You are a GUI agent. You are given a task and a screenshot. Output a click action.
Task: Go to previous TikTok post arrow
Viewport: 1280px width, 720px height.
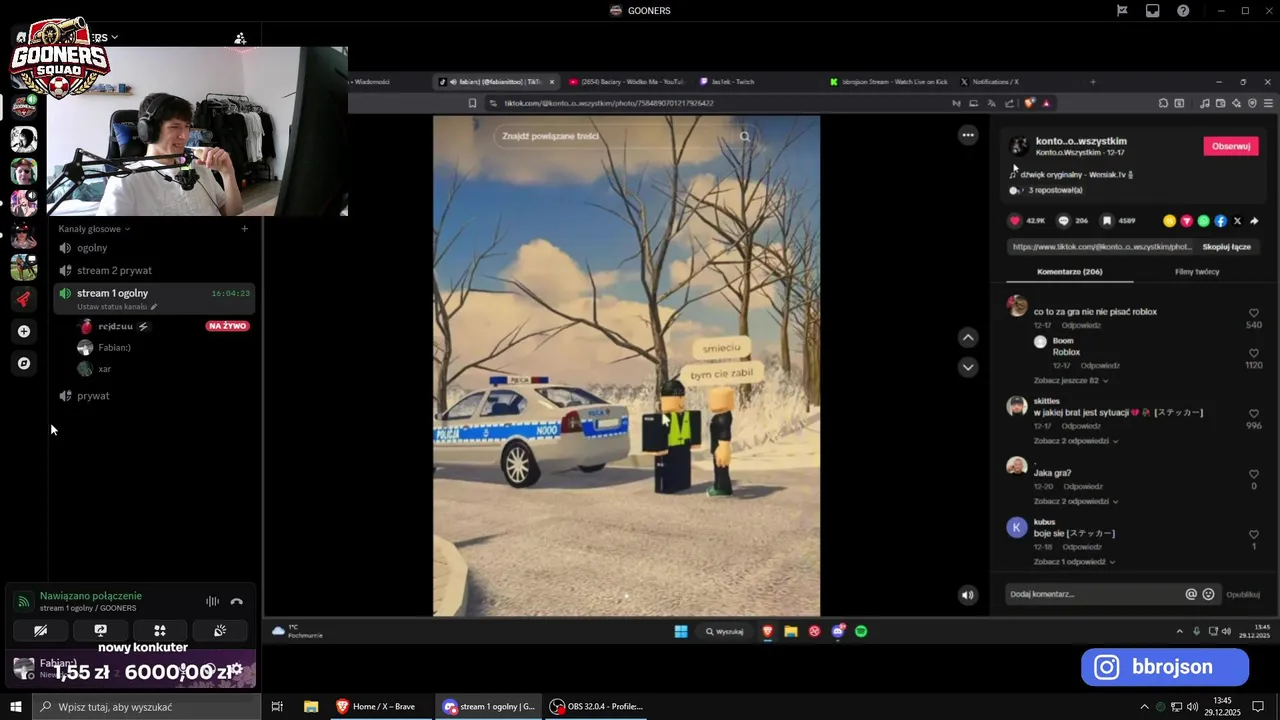[x=967, y=338]
